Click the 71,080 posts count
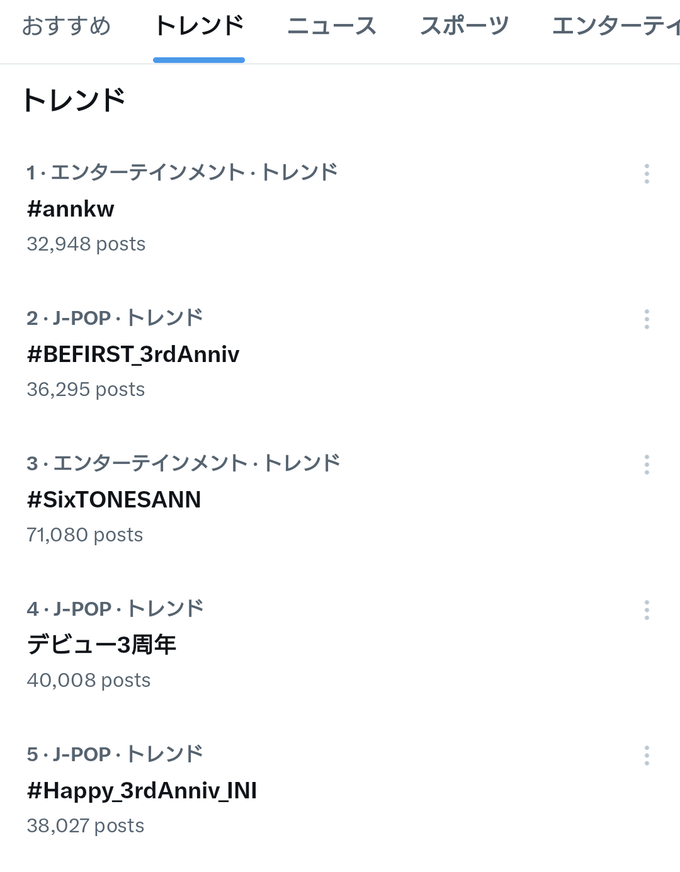 tap(85, 535)
